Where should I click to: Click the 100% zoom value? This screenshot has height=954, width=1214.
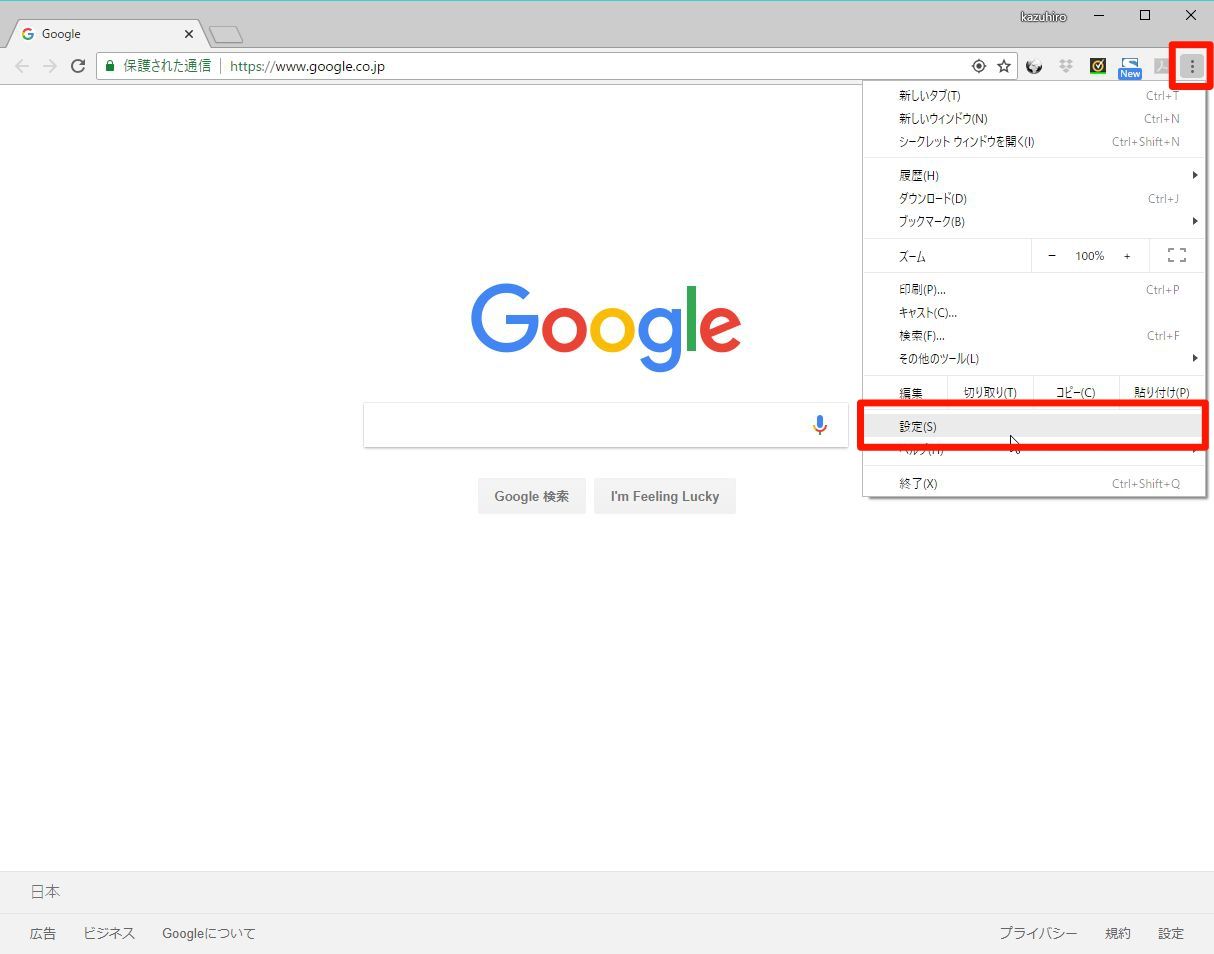pyautogui.click(x=1089, y=256)
